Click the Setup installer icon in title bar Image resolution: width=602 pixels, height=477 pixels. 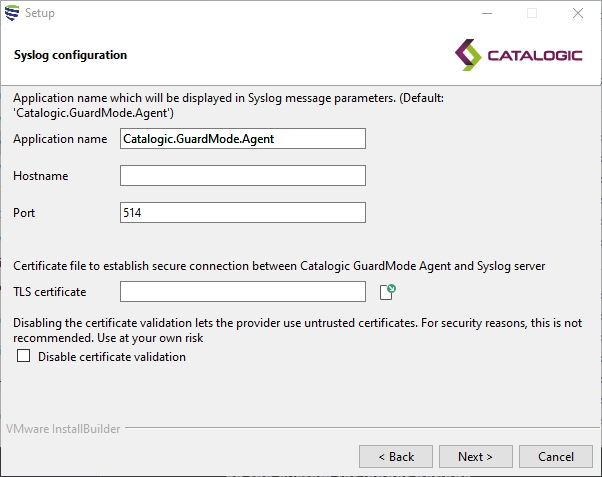point(12,13)
